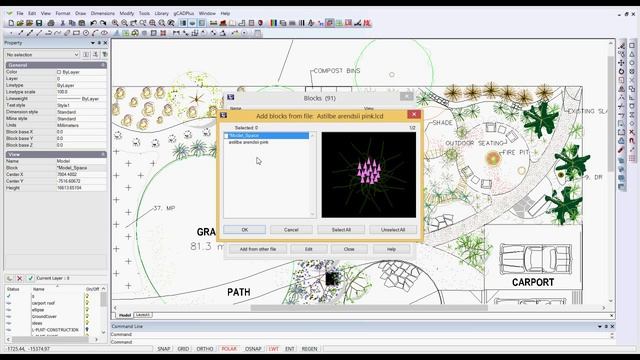Toggle LWT lineweight display in status bar
This screenshot has height=360, width=640.
point(273,349)
